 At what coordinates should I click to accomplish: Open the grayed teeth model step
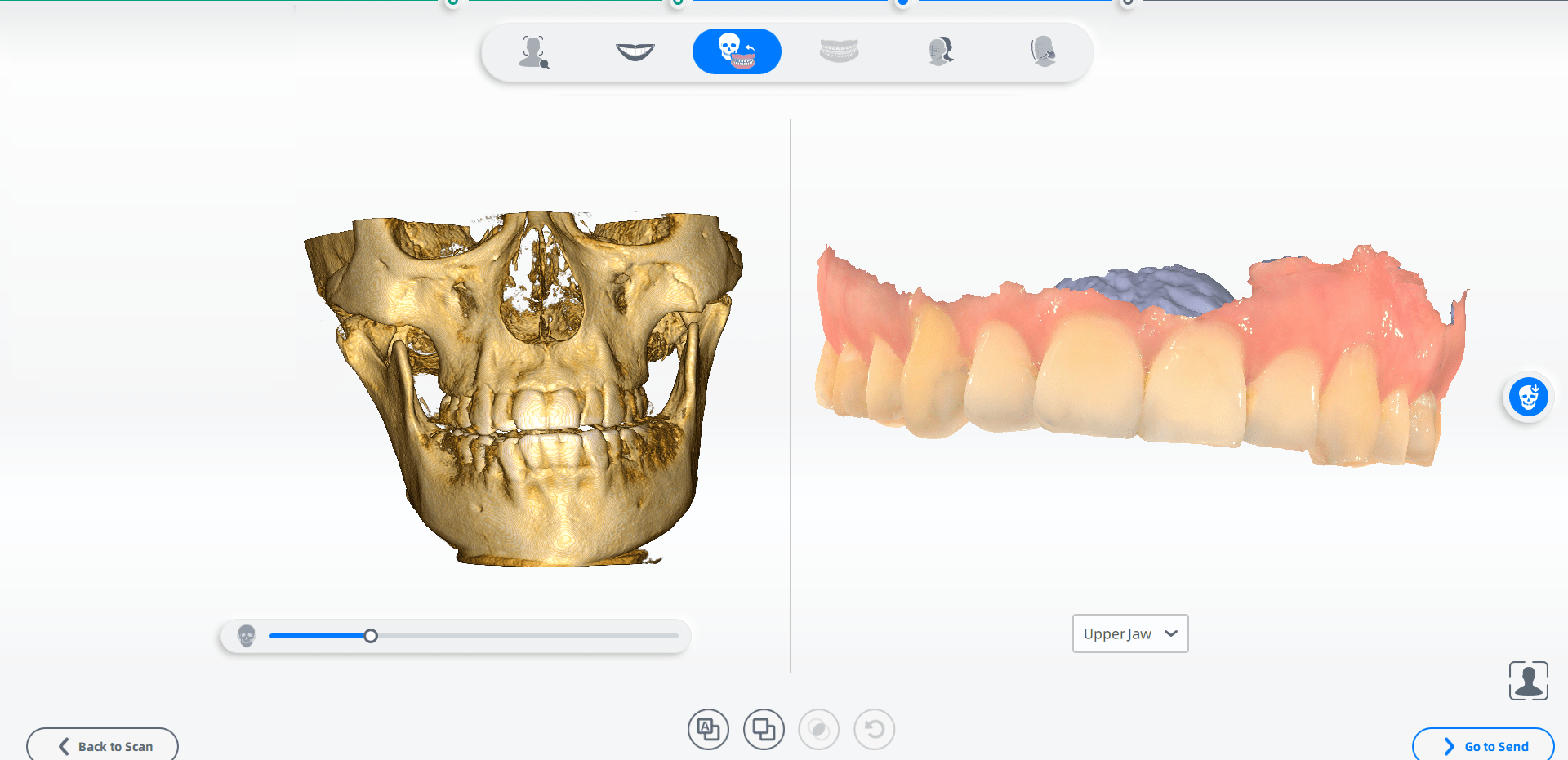[x=839, y=51]
